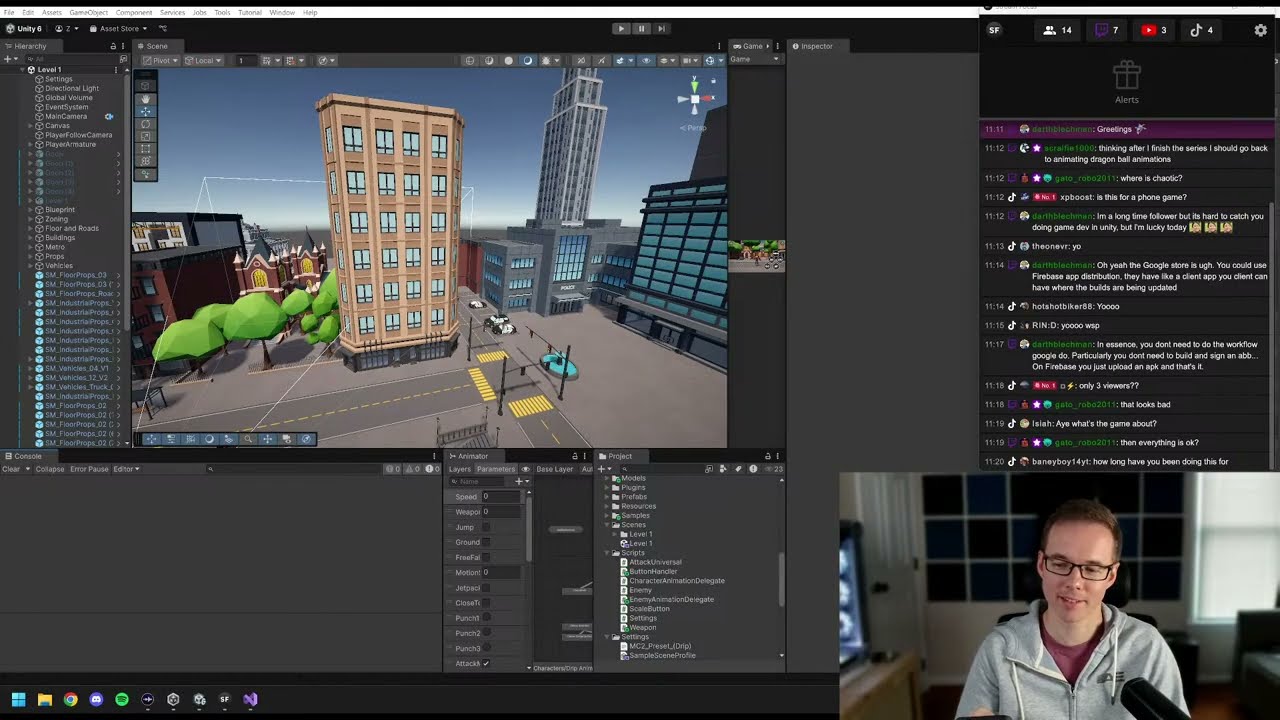1280x720 pixels.
Task: Switch to the Layers tab in Animator
Action: pos(459,469)
